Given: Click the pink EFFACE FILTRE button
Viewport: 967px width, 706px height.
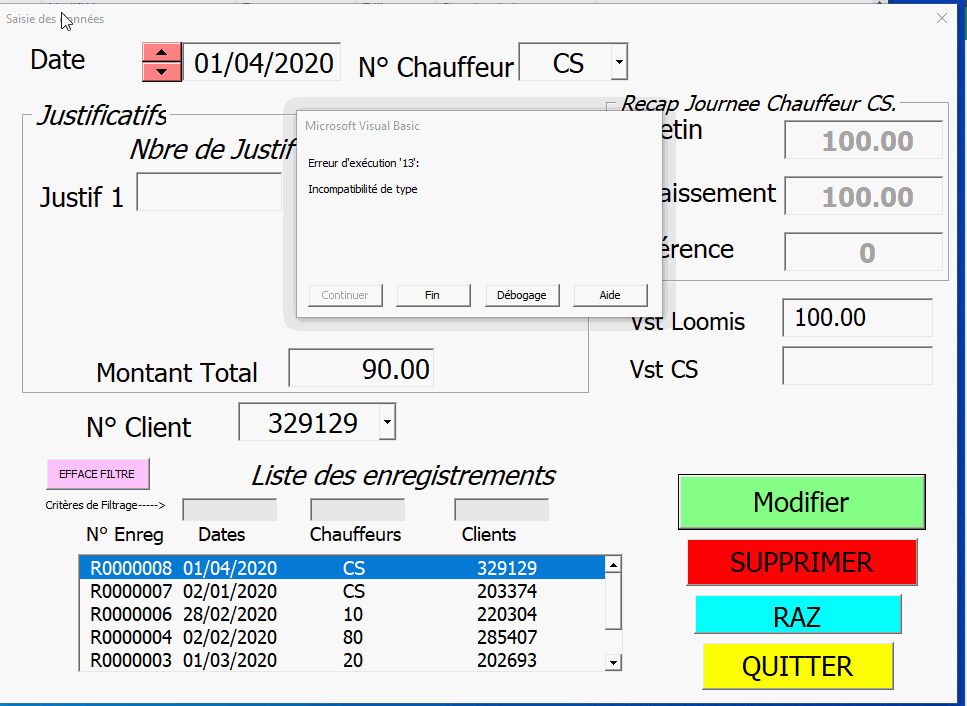Looking at the screenshot, I should [97, 474].
